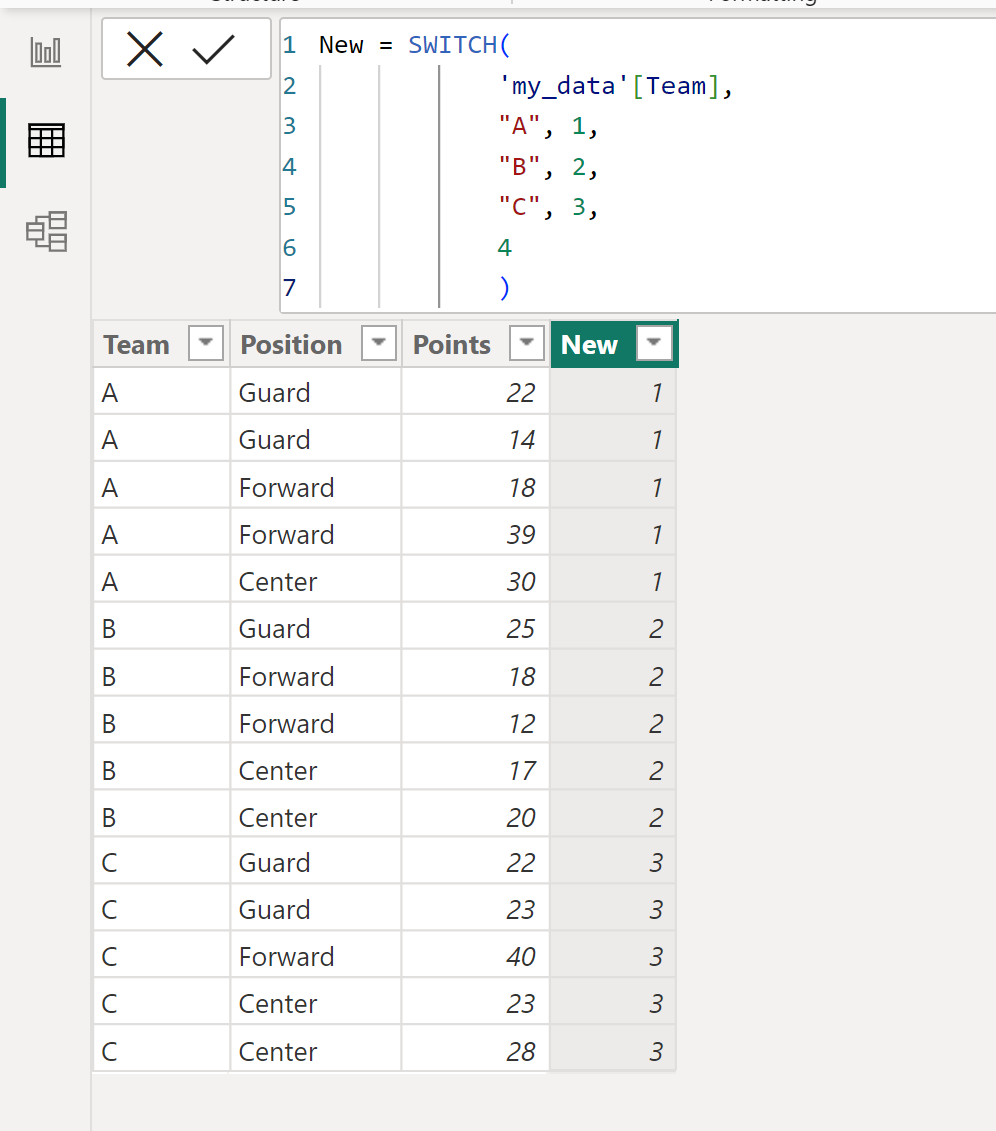
Task: Open the New column filter dropdown
Action: pyautogui.click(x=654, y=343)
